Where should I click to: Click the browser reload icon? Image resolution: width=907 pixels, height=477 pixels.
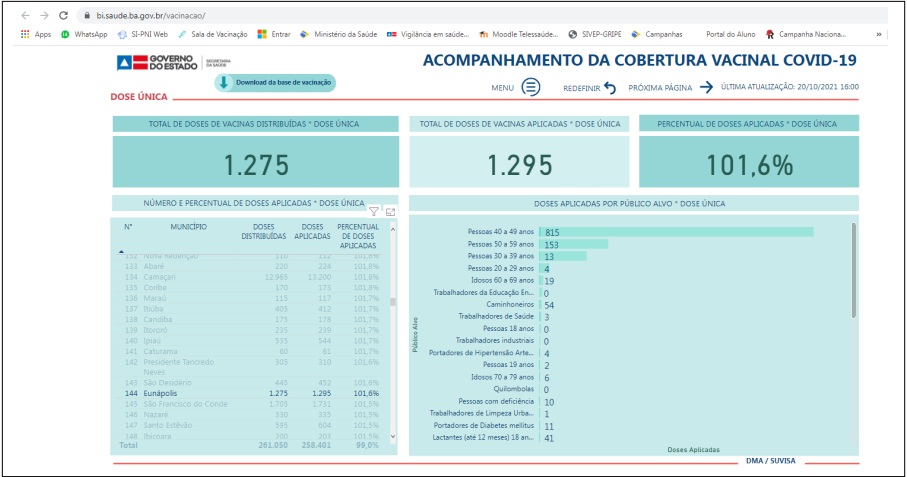click(x=64, y=16)
